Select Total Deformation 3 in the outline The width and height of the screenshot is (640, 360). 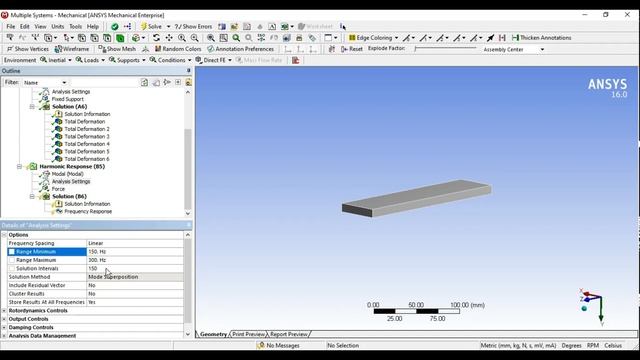(87, 136)
